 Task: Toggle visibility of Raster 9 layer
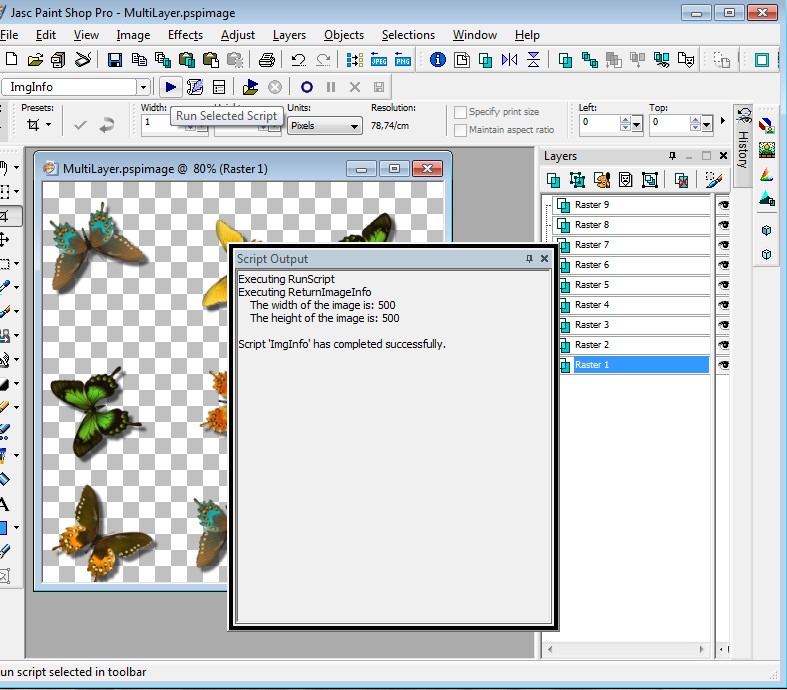pos(723,205)
